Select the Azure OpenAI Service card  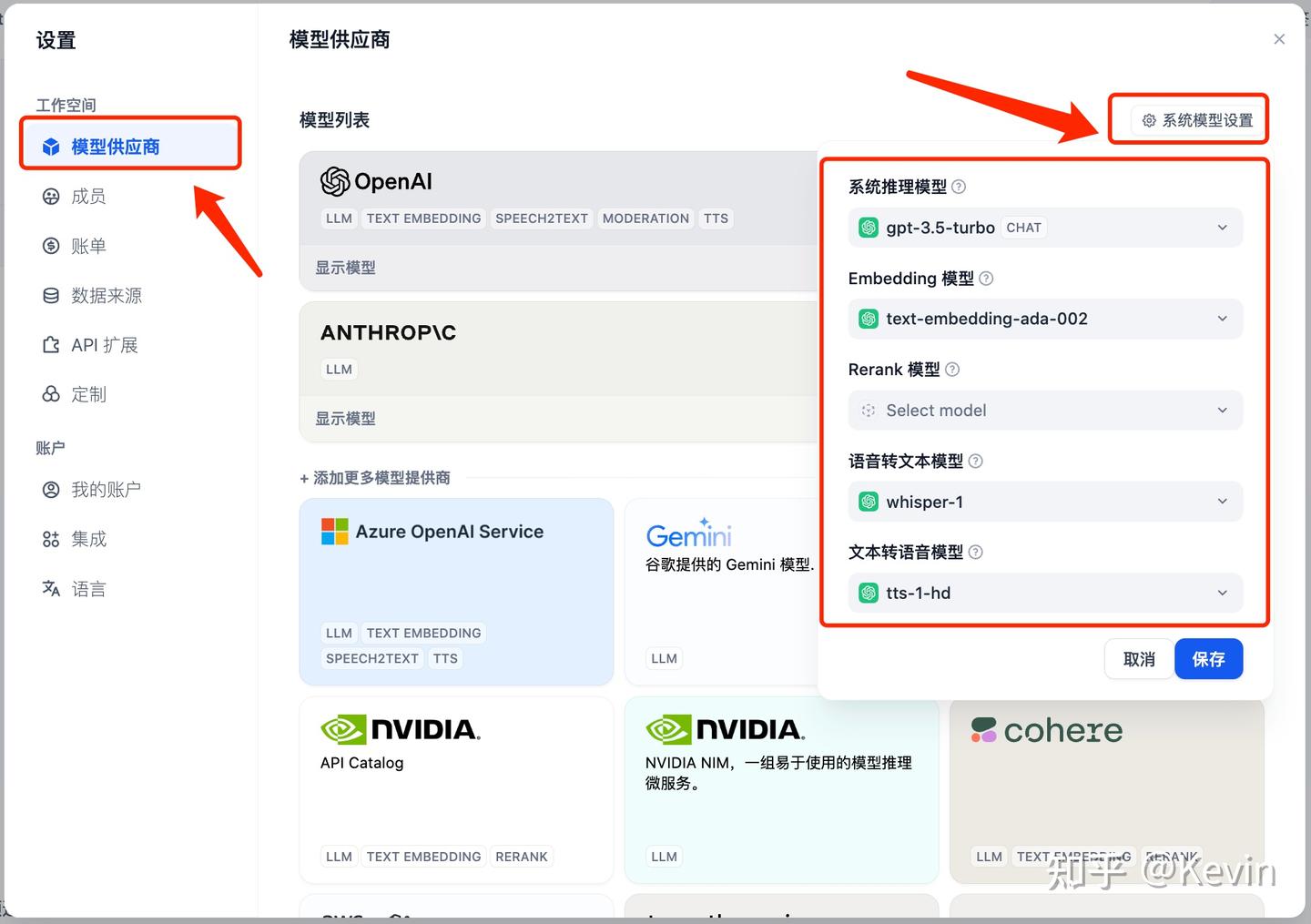click(456, 592)
